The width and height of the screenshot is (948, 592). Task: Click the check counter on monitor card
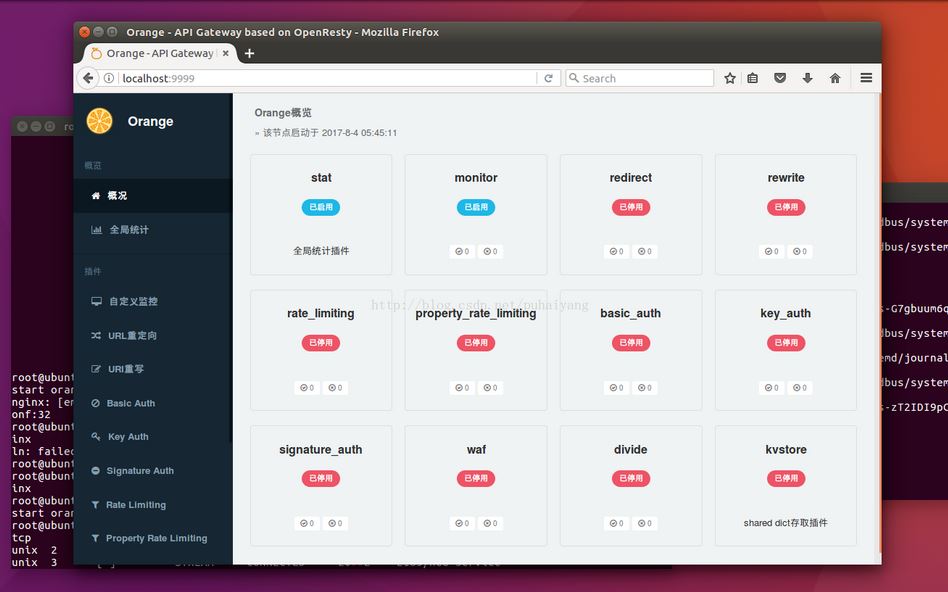462,252
